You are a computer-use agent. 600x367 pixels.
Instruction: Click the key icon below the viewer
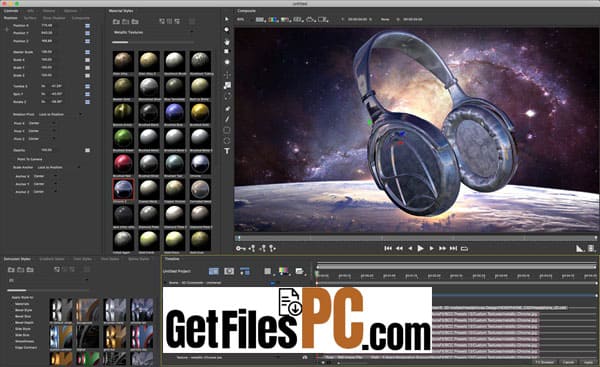(x=241, y=248)
